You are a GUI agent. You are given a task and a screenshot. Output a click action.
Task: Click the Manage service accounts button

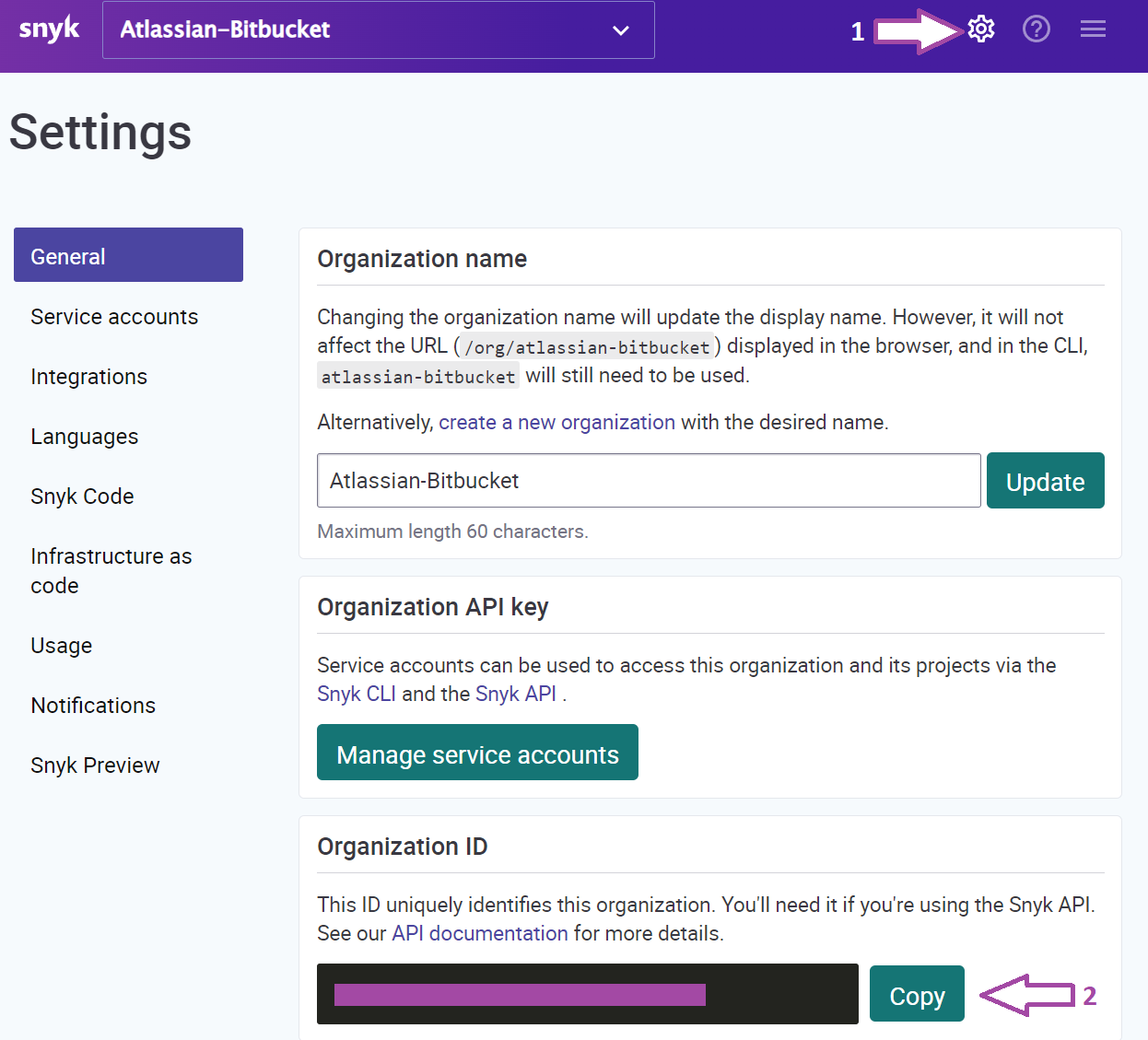(x=477, y=754)
